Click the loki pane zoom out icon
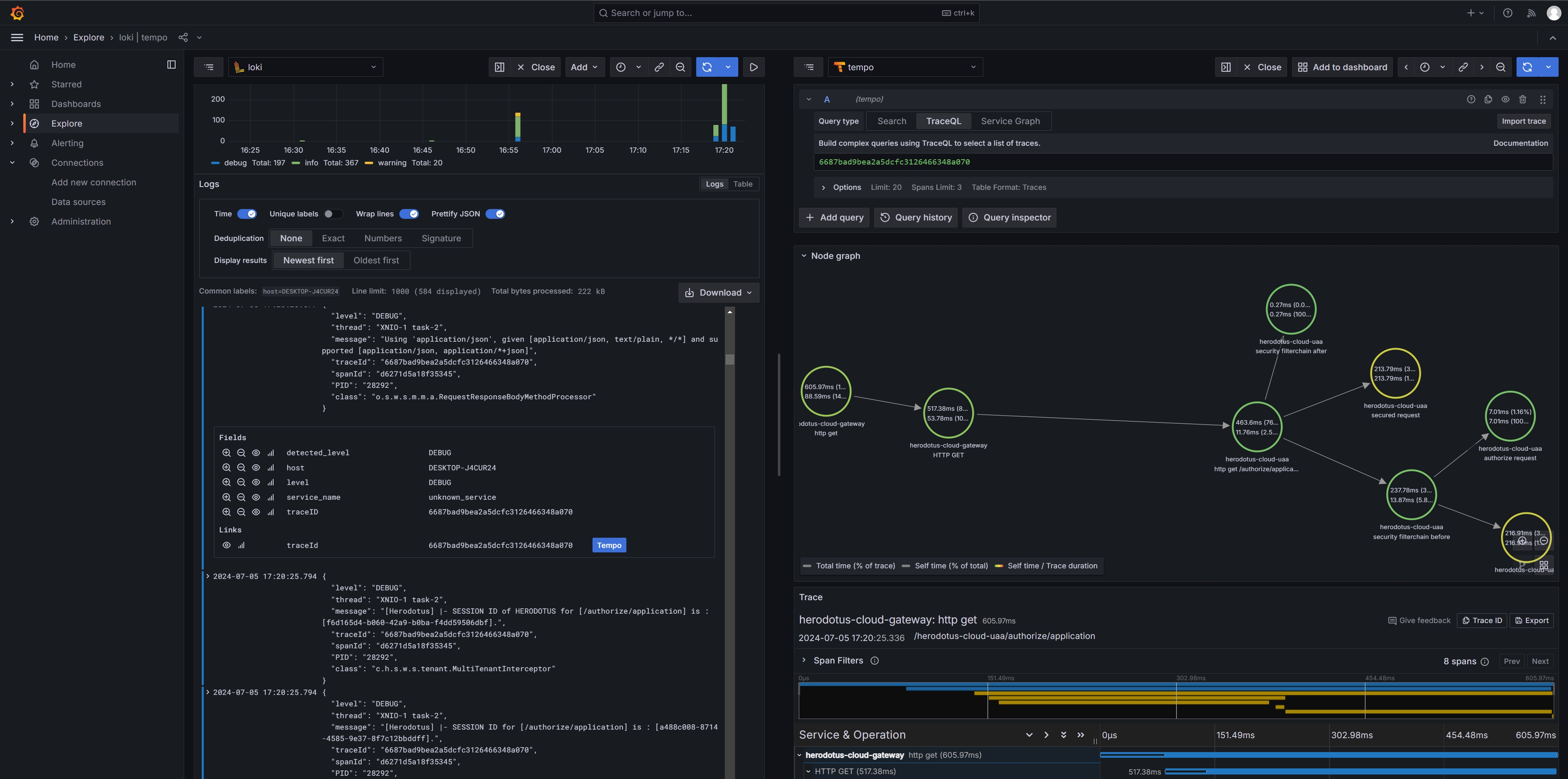Screen dimensions: 1568x779 tap(681, 67)
